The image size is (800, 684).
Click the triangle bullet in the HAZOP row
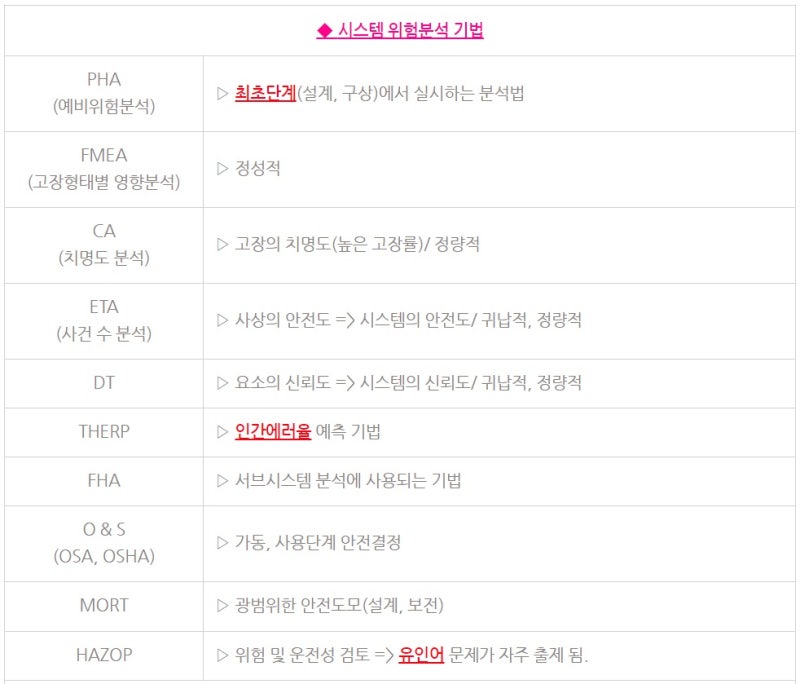(x=222, y=655)
